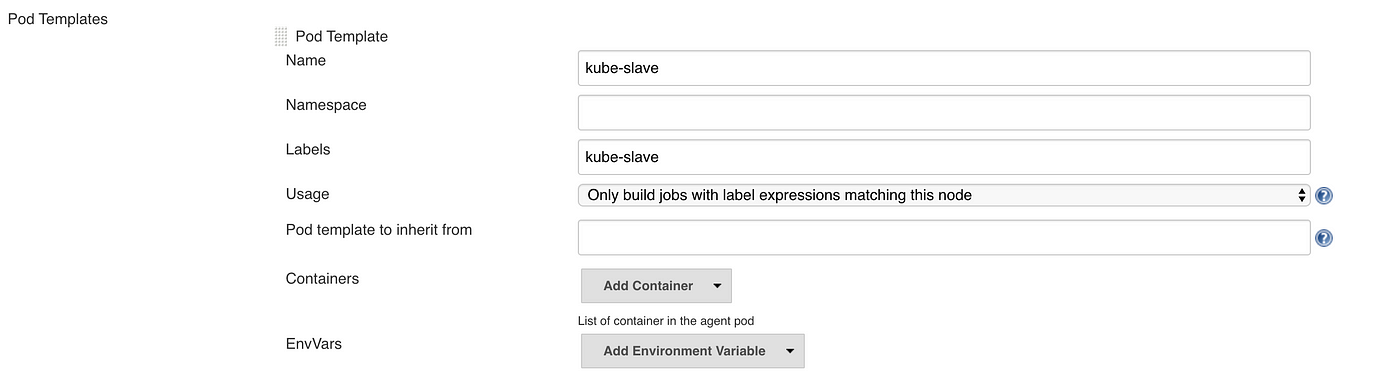
Task: Focus the Pod template to inherit from field
Action: tap(944, 238)
